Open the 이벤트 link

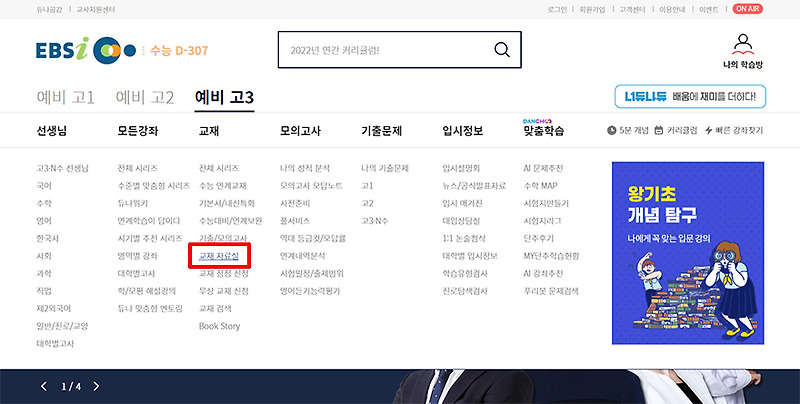click(709, 10)
